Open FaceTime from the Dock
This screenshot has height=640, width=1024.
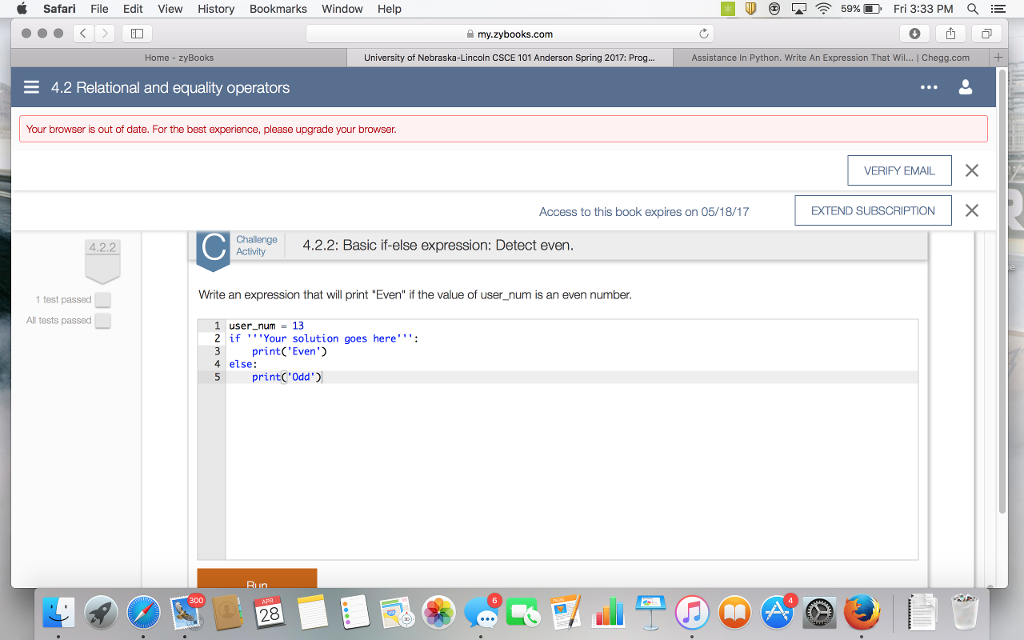tap(523, 613)
